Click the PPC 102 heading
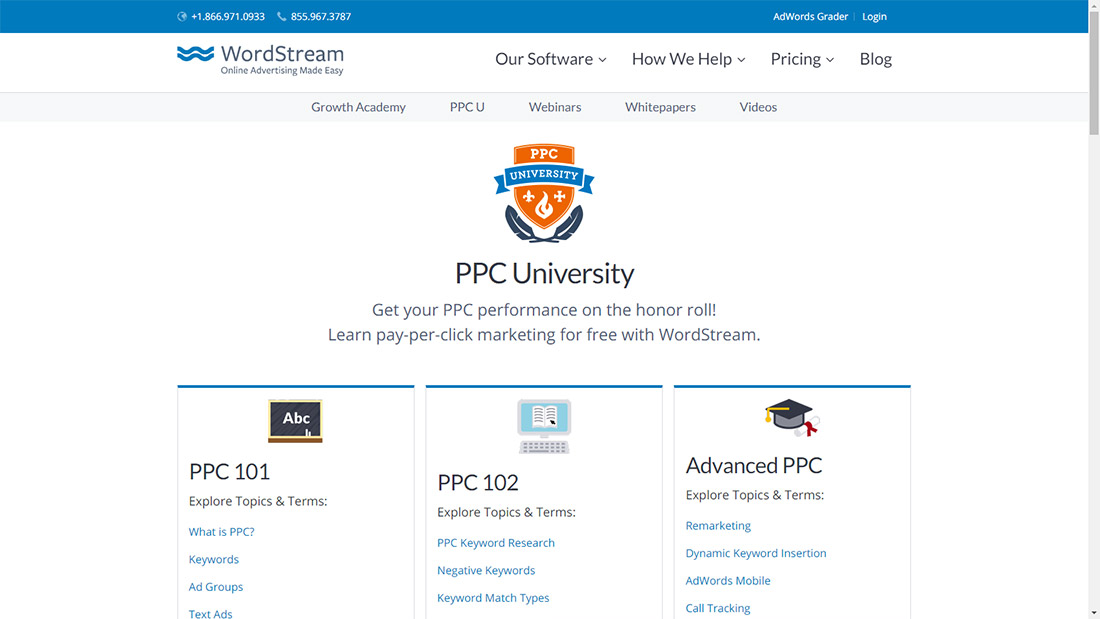 478,483
